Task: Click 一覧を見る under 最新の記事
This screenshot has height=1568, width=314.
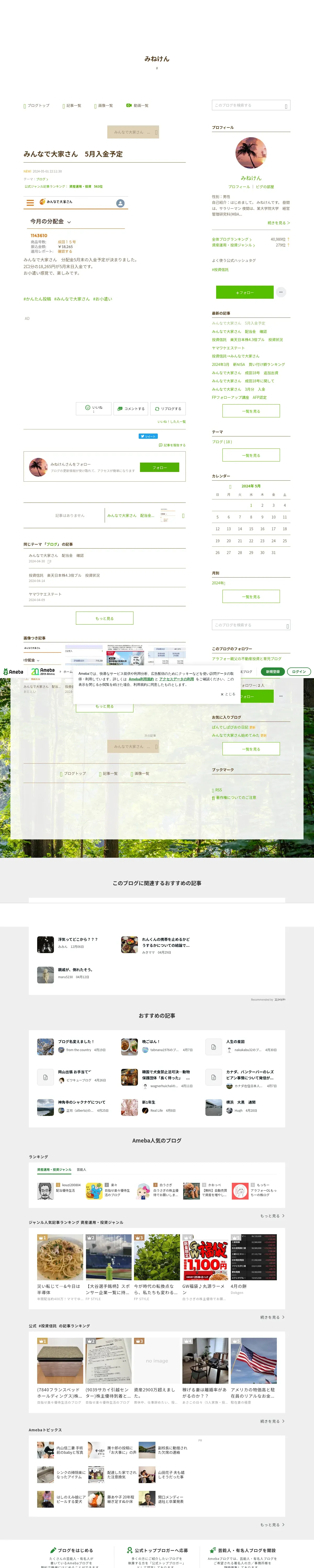Action: click(251, 411)
